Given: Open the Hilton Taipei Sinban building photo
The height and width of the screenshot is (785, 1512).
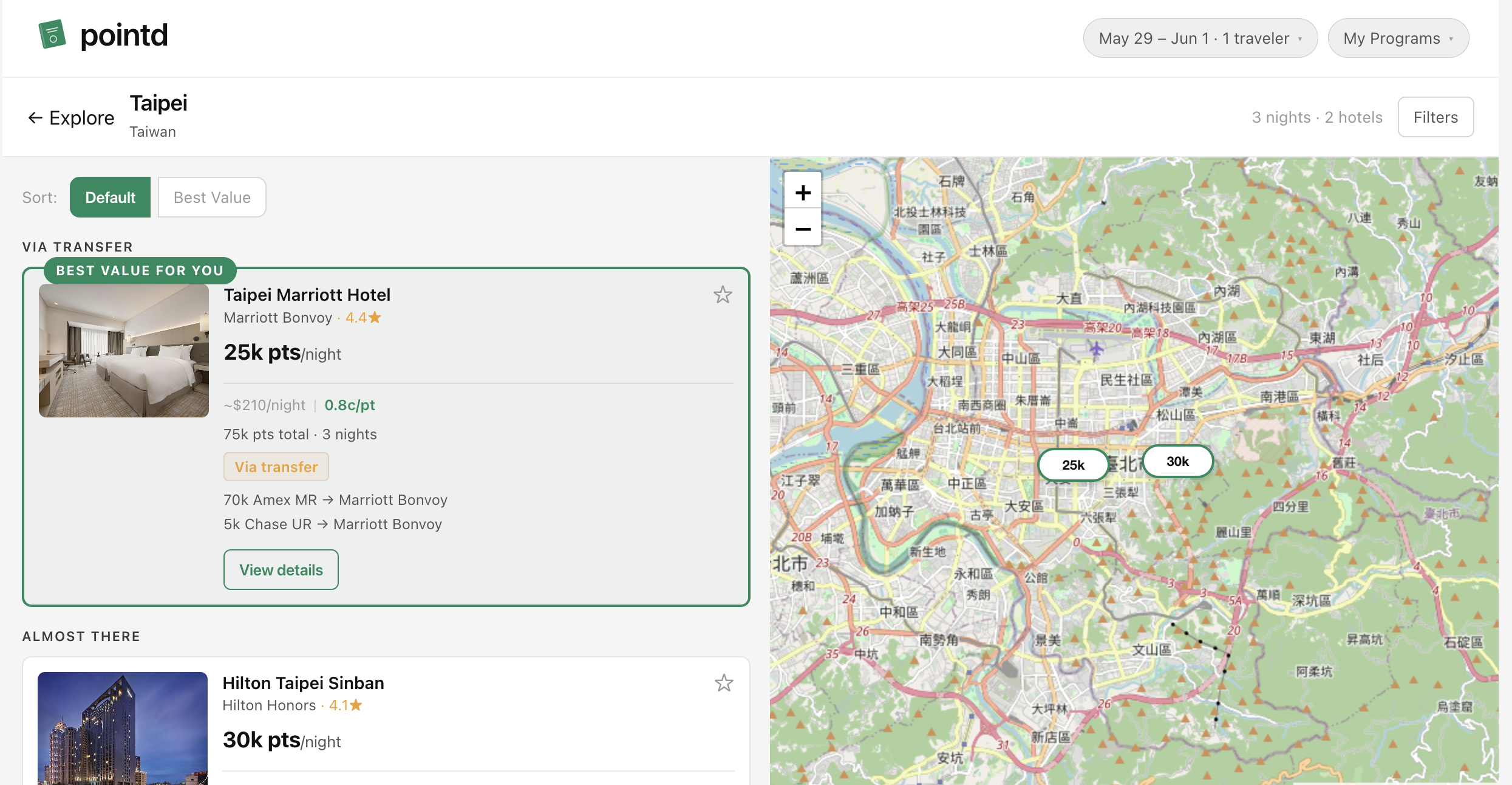Looking at the screenshot, I should [123, 728].
